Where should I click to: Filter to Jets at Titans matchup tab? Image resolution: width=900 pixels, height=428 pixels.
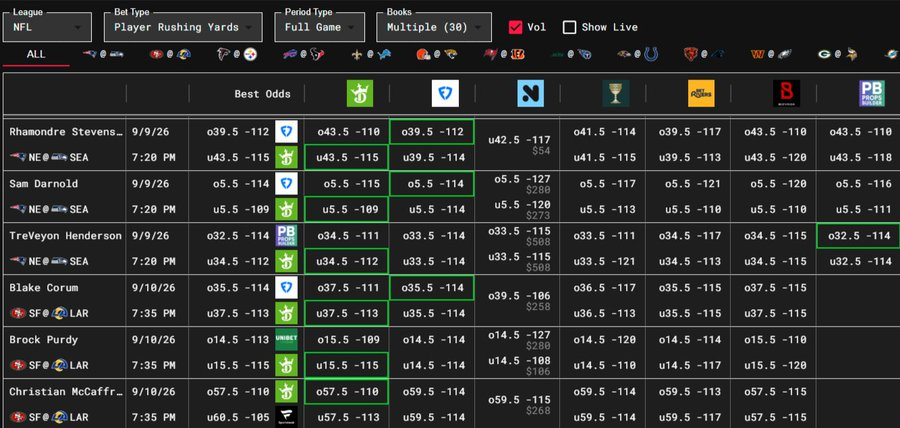click(571, 55)
